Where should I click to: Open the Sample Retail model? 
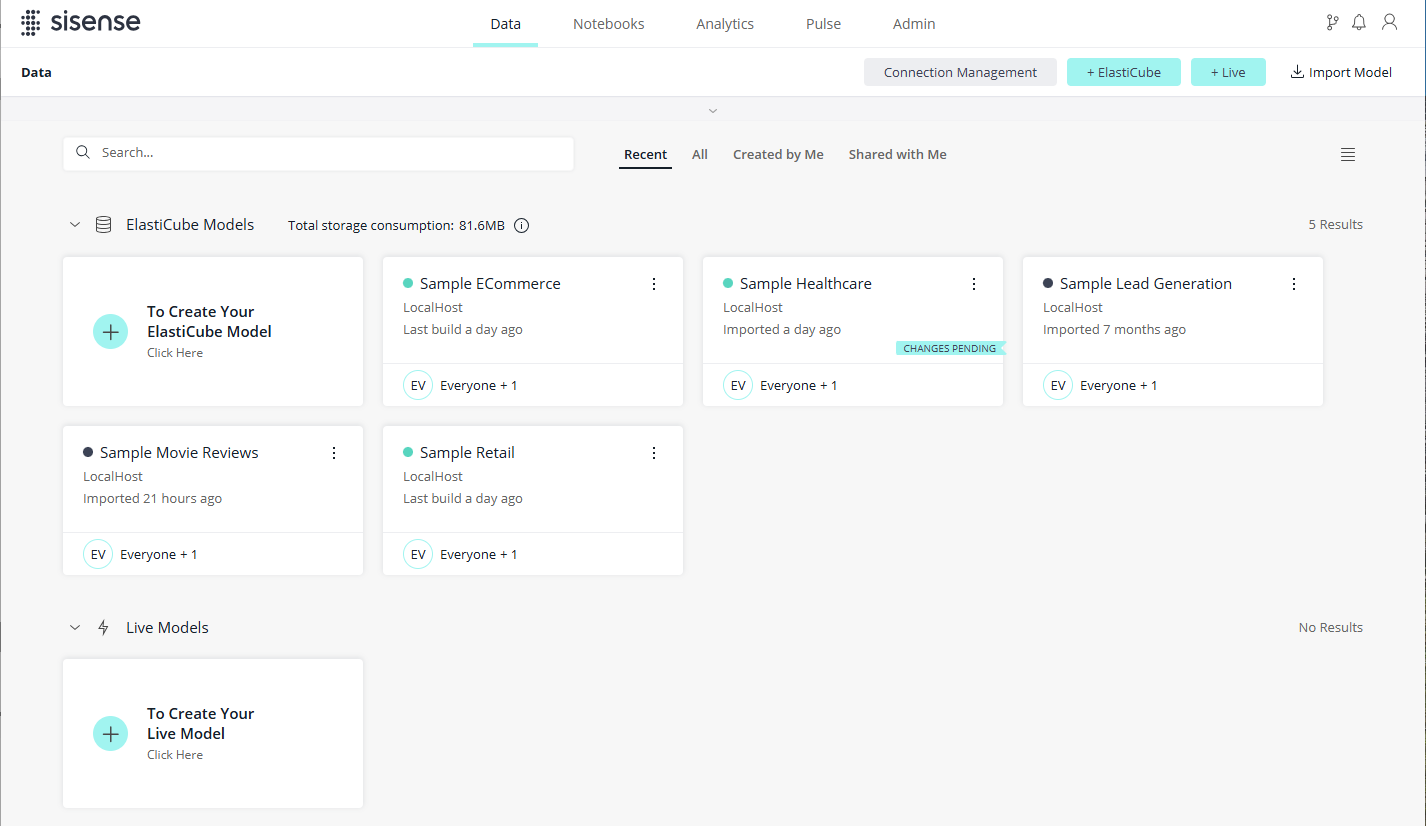(x=467, y=453)
